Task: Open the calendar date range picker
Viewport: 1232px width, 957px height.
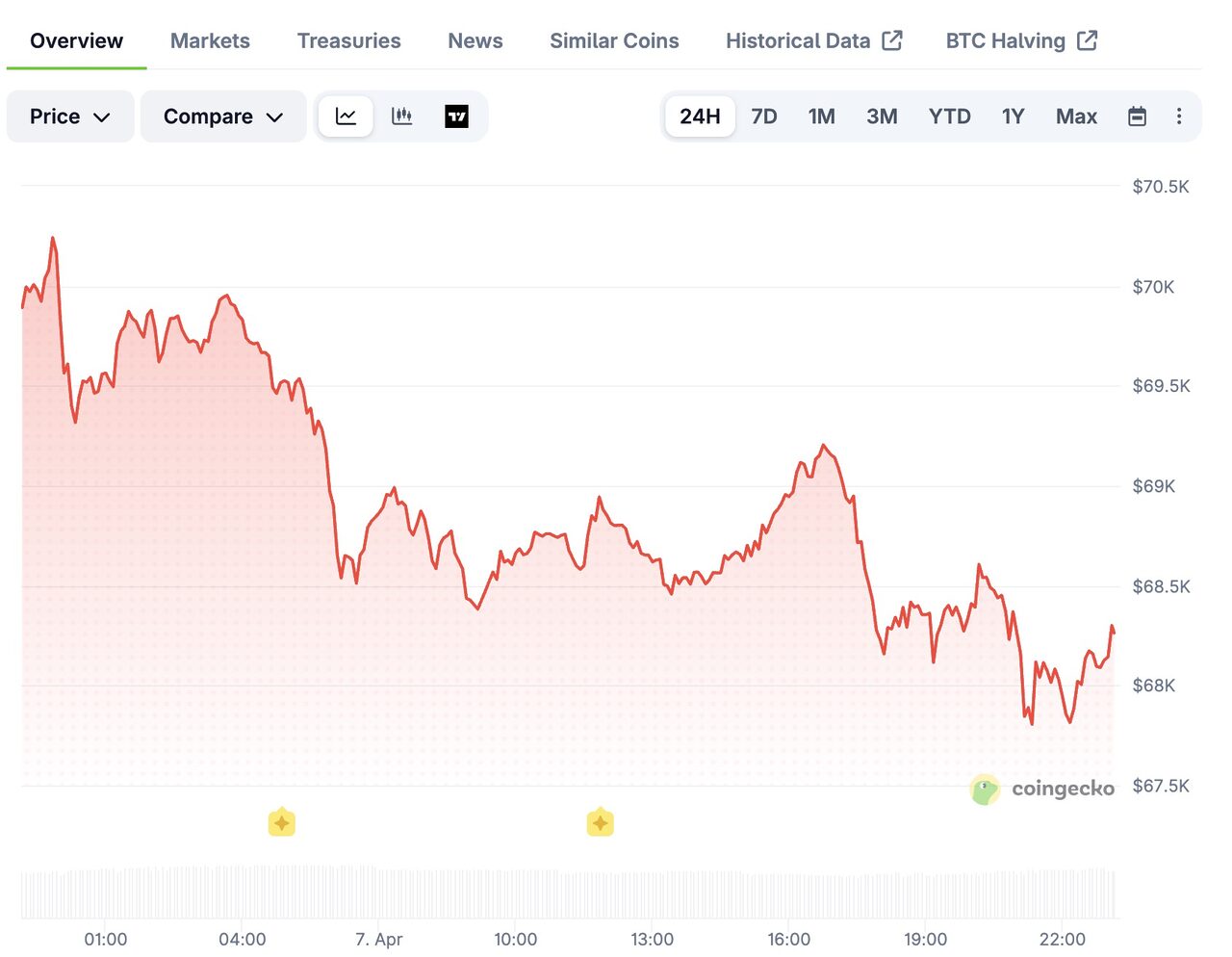Action: click(x=1137, y=116)
